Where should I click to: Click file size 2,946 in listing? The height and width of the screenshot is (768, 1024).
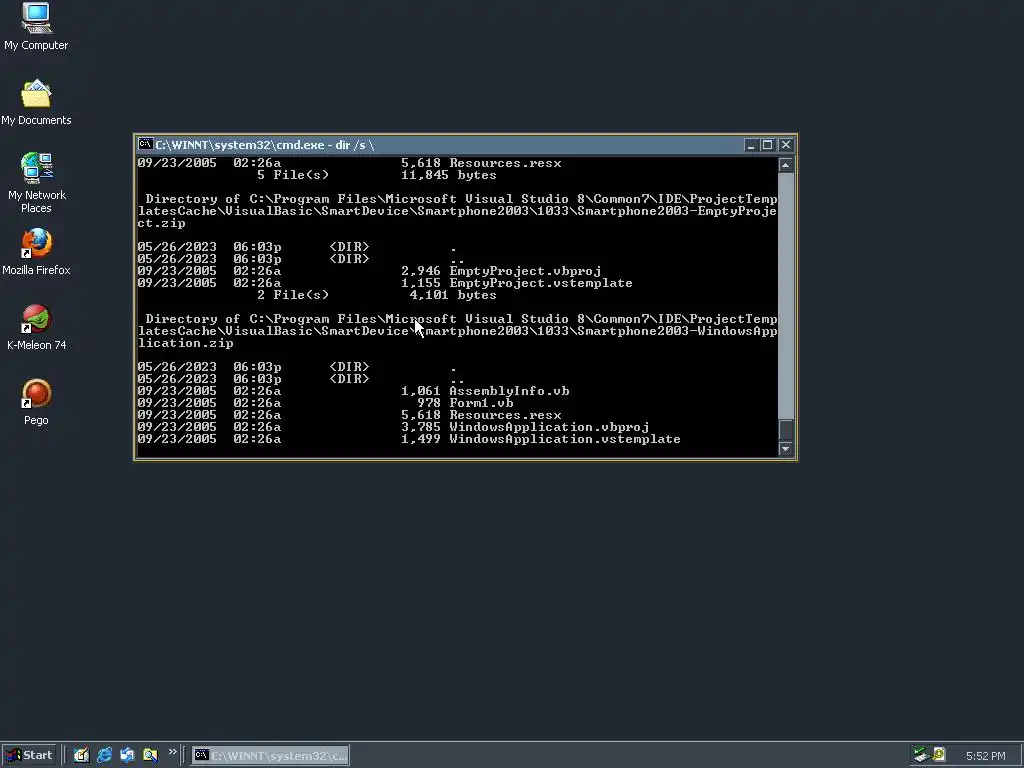pos(421,271)
